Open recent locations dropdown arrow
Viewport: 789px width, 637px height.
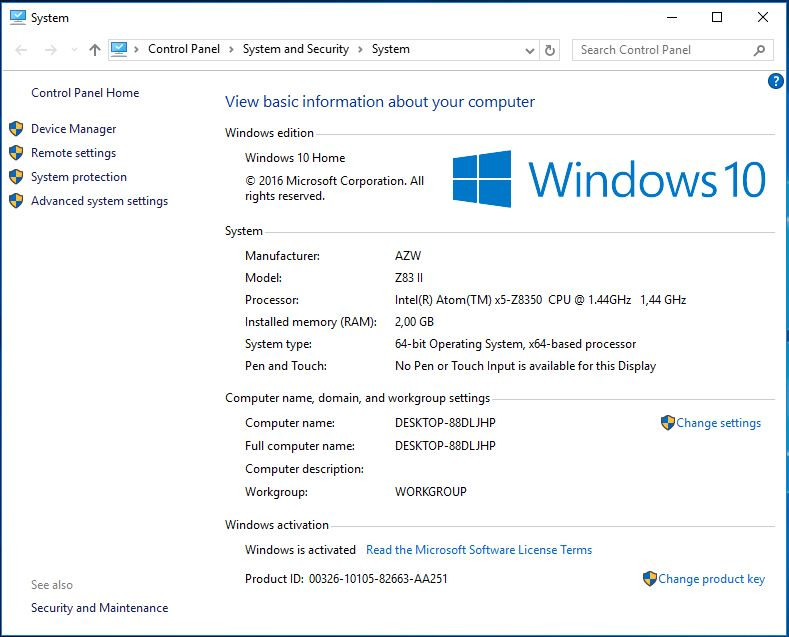tap(74, 50)
